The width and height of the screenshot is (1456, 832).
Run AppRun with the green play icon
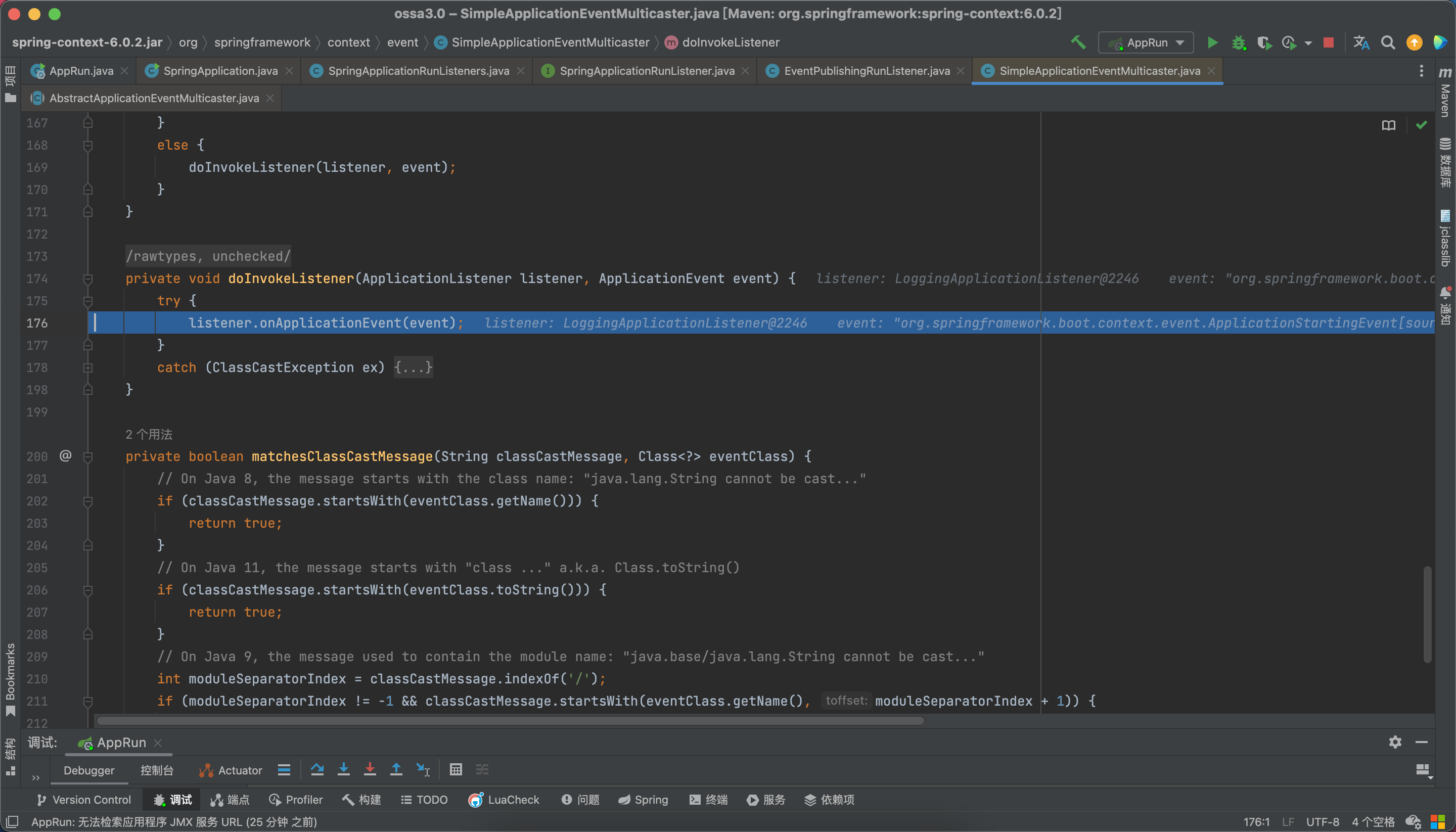tap(1212, 43)
